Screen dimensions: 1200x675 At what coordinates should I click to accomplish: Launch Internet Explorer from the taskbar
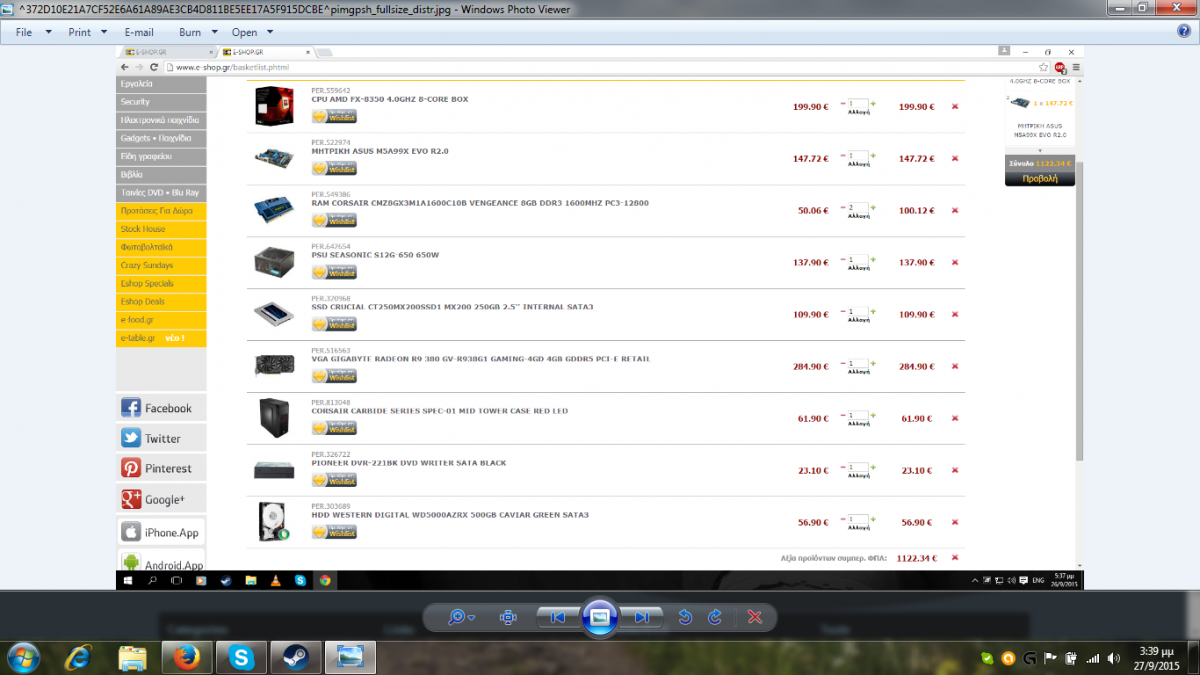(79, 657)
